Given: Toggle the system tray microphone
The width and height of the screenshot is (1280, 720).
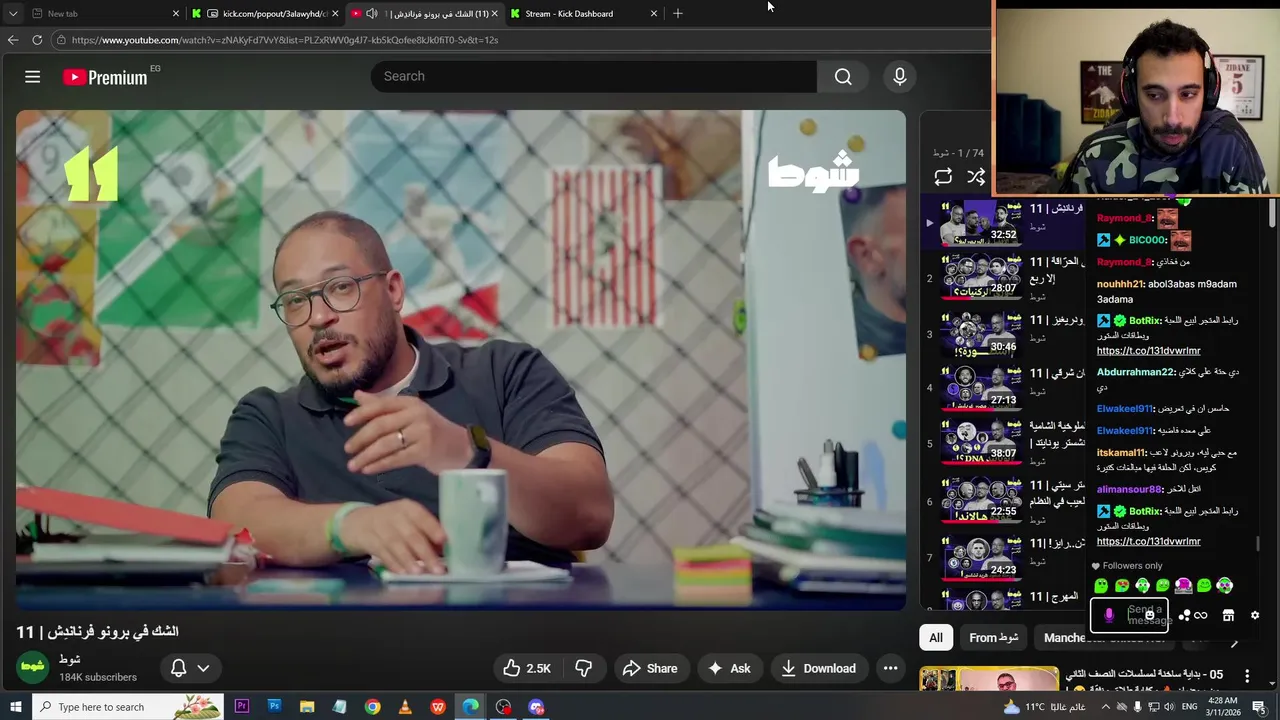Looking at the screenshot, I should [x=1137, y=707].
